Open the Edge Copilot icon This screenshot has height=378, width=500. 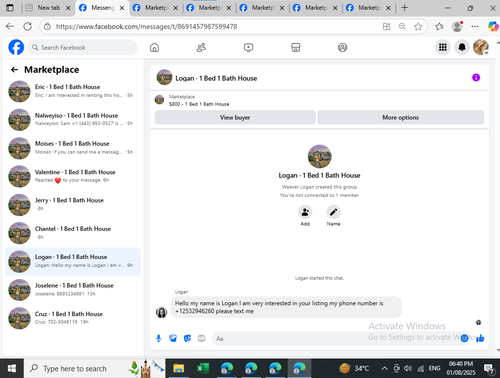tap(493, 26)
